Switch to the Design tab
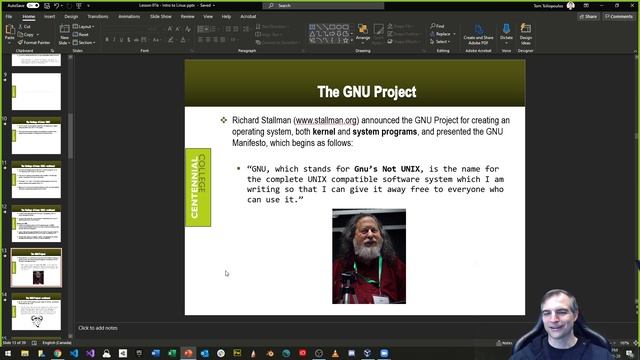 71,17
